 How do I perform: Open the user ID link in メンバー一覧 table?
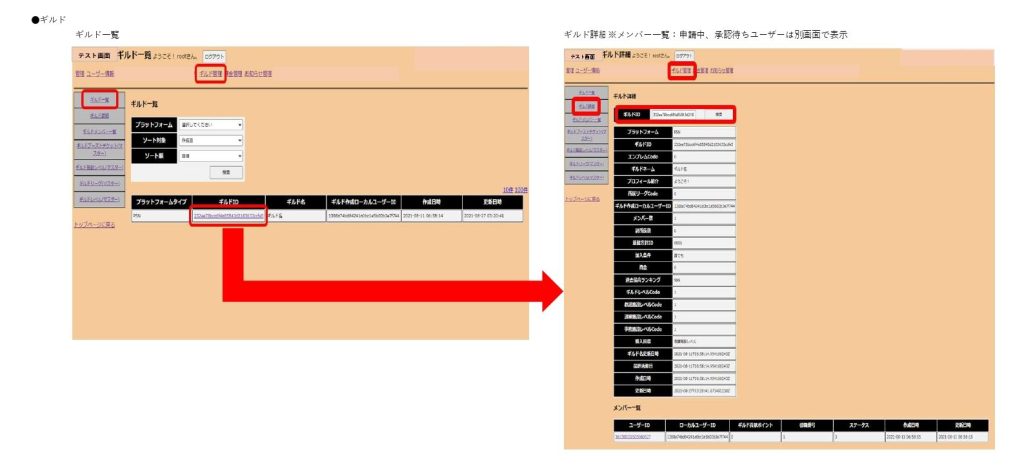click(632, 436)
